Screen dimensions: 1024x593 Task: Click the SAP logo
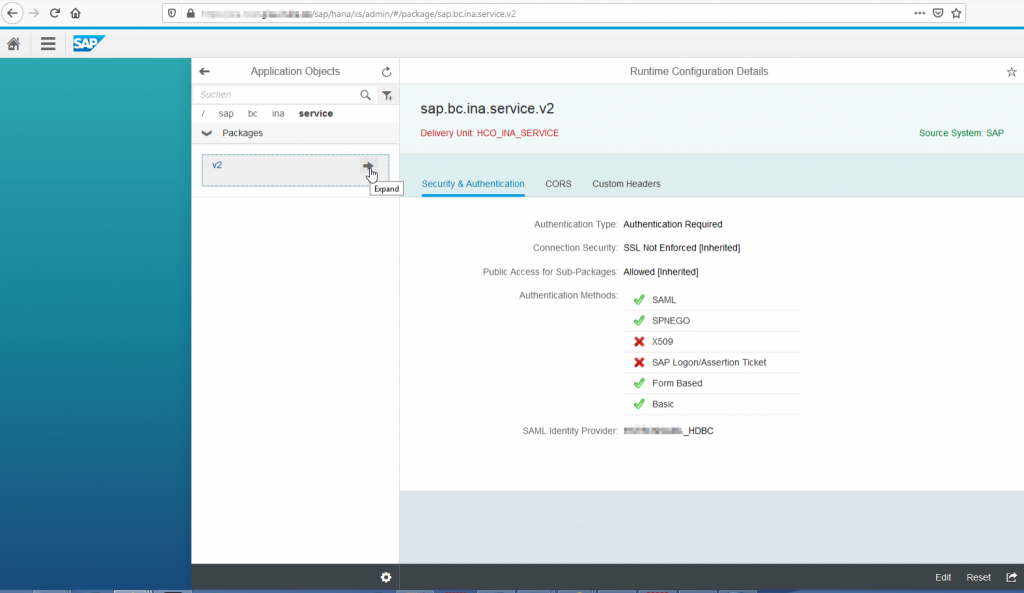(88, 44)
